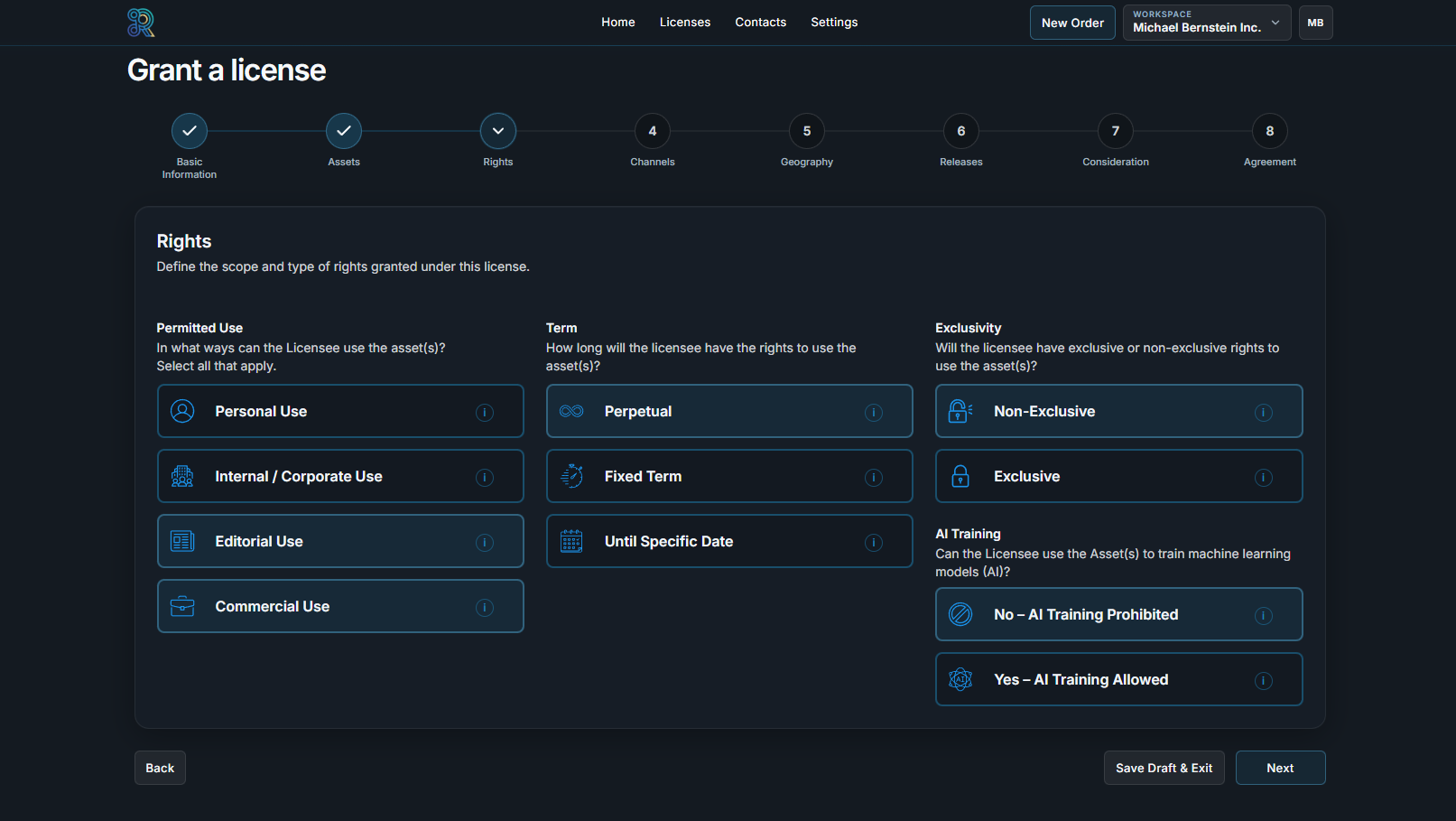Image resolution: width=1456 pixels, height=821 pixels.
Task: Click the app logo in top-left corner
Action: tap(141, 23)
